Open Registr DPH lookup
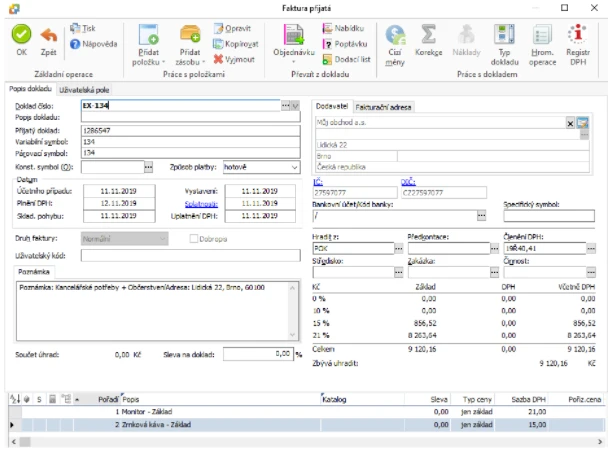Screen dimensions: 613x452 tap(578, 45)
